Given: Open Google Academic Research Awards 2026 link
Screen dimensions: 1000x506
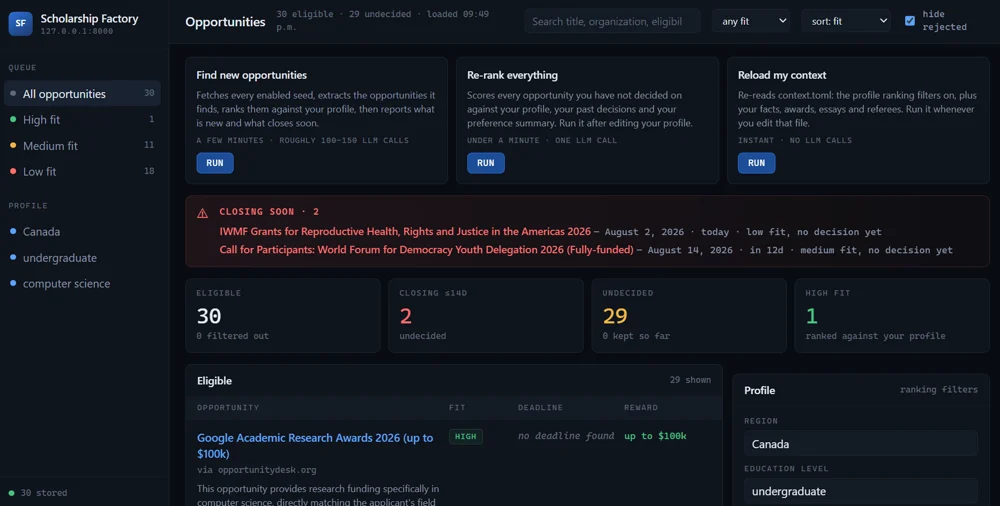Looking at the screenshot, I should (x=315, y=445).
